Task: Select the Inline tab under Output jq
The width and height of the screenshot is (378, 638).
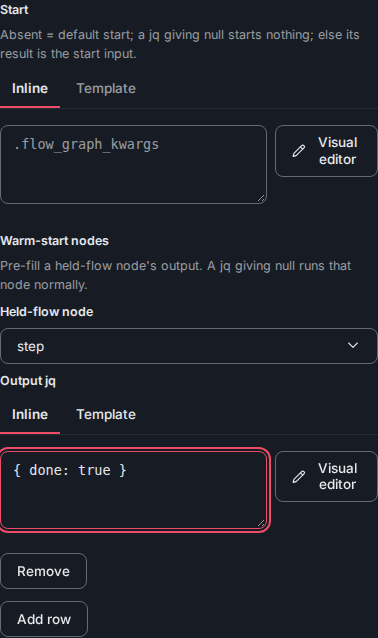Action: click(x=30, y=415)
